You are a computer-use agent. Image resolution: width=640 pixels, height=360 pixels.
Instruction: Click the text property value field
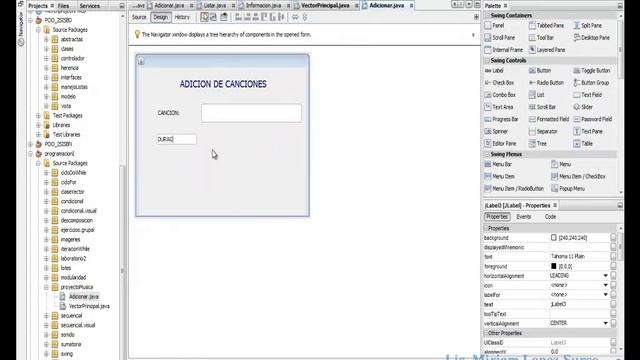click(x=579, y=304)
